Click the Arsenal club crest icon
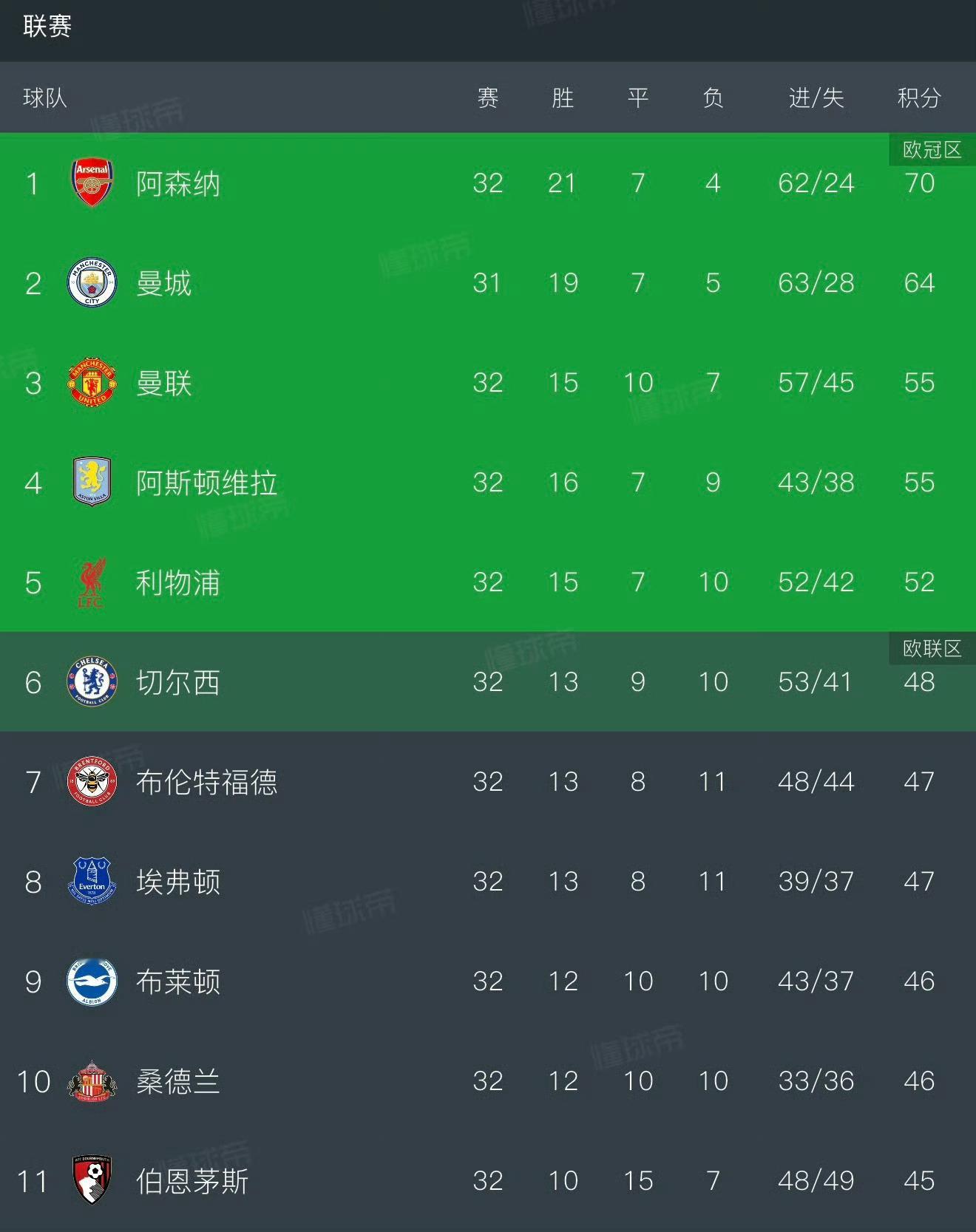This screenshot has height=1232, width=976. [92, 183]
